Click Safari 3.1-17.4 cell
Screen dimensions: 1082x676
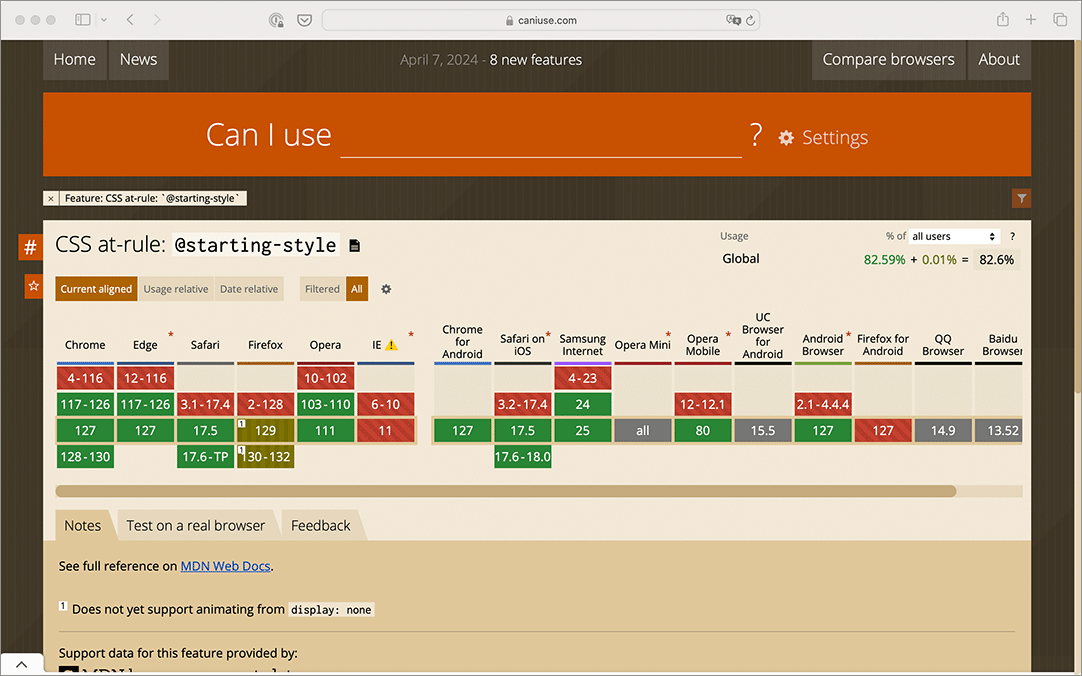click(206, 404)
